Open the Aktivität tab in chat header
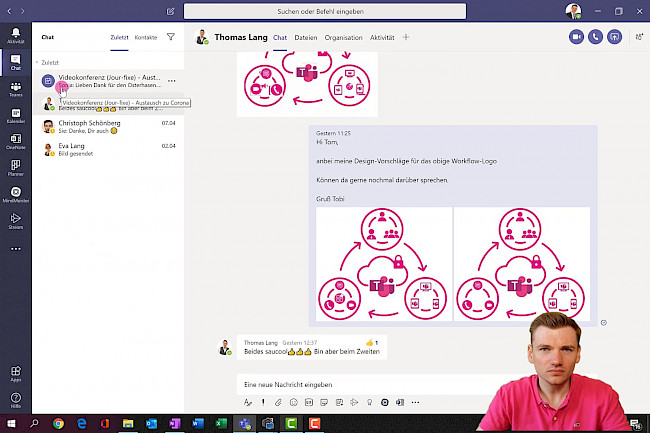650x433 pixels. point(382,37)
